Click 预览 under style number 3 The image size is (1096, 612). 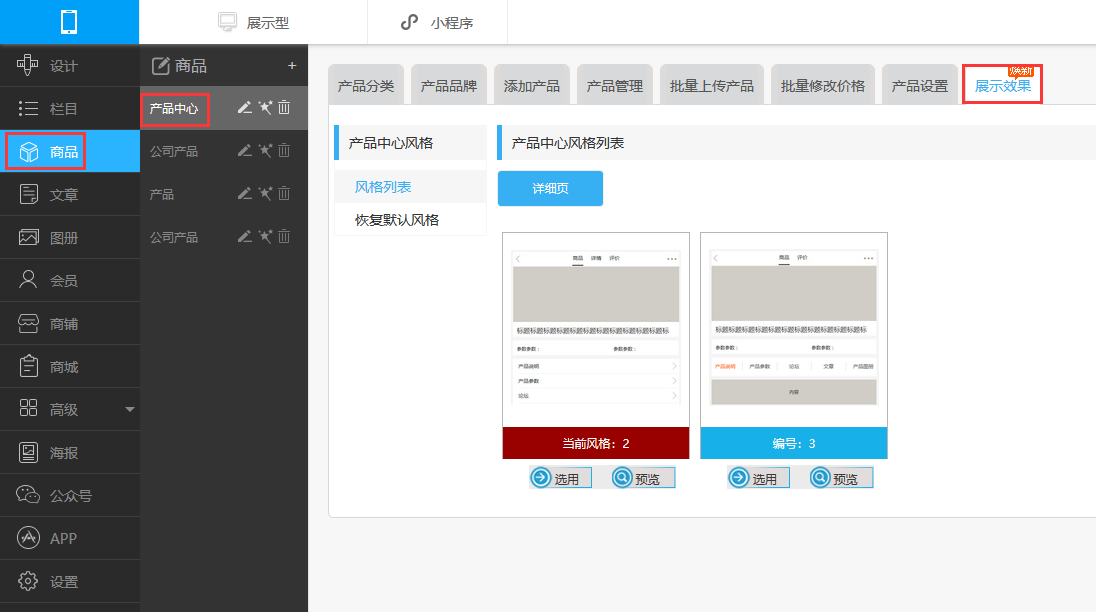(x=841, y=479)
